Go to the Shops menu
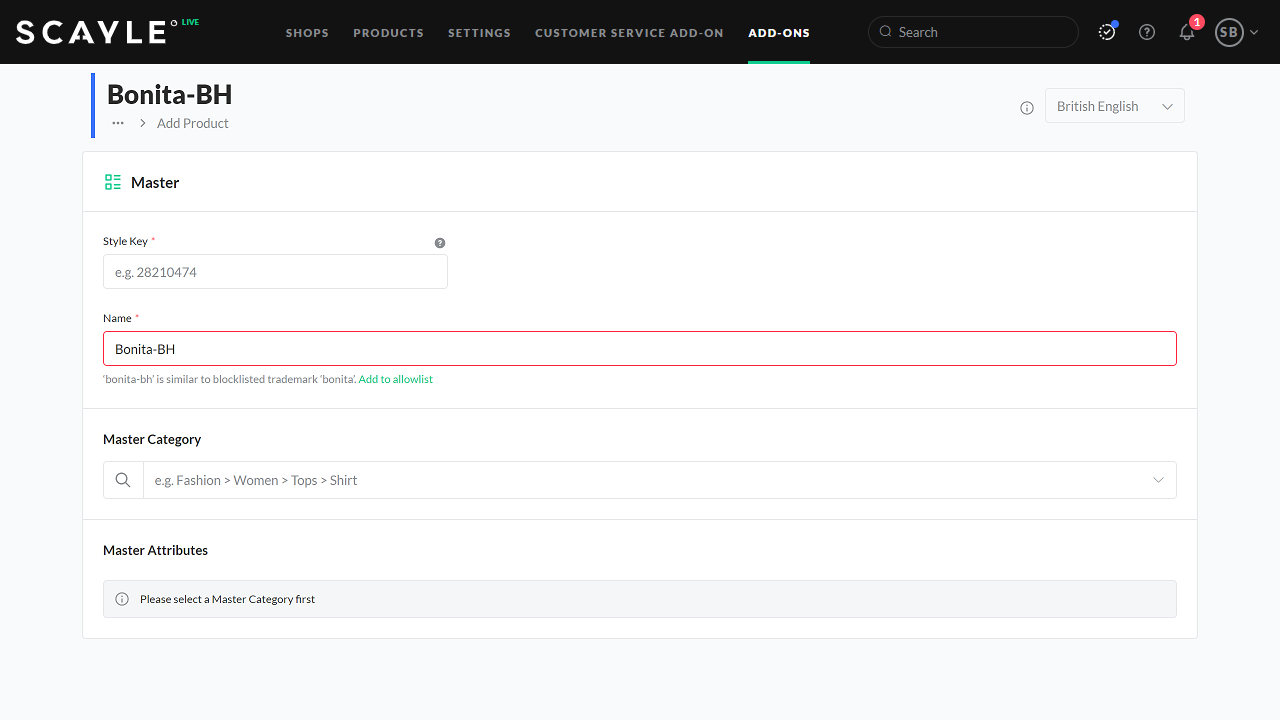This screenshot has height=720, width=1280. [307, 33]
